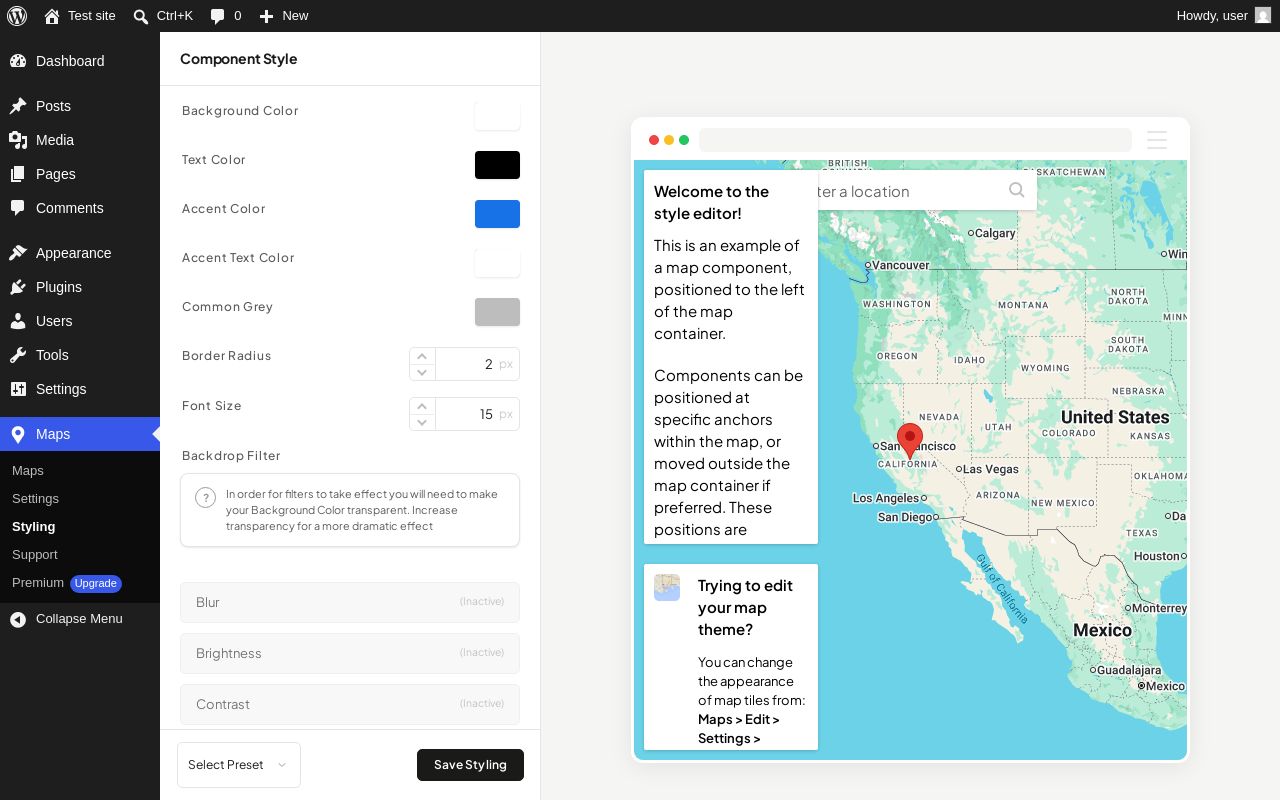Increase Border Radius with up arrow
This screenshot has width=1280, height=800.
click(x=423, y=356)
